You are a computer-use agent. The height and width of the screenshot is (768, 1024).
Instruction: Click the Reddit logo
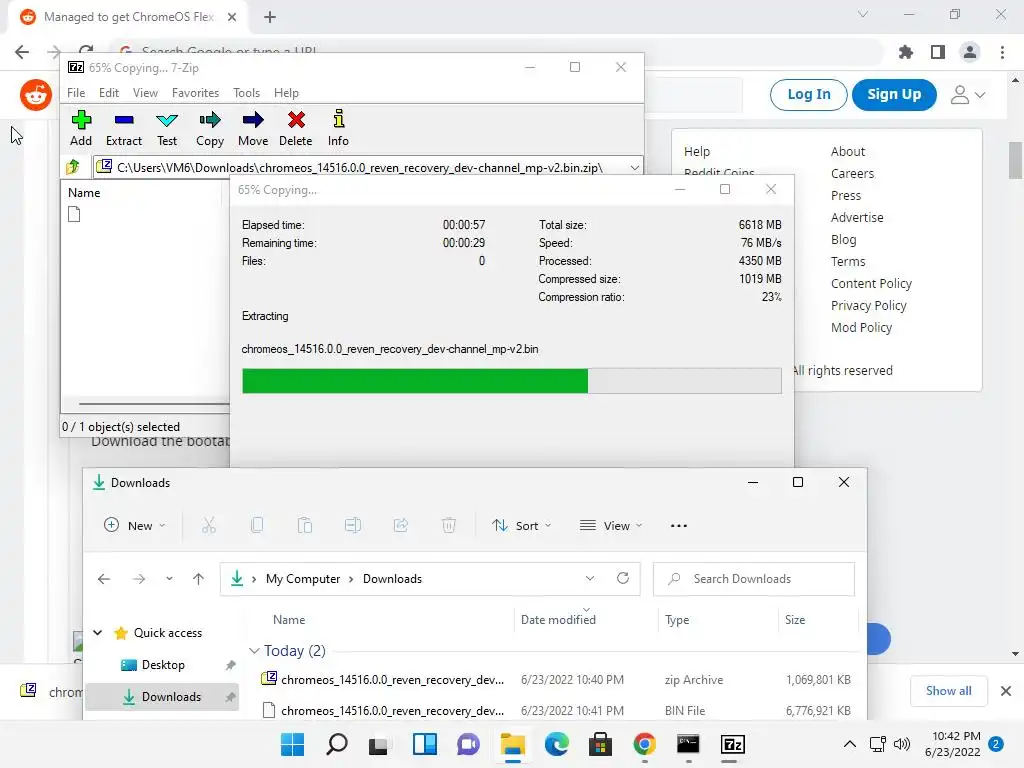[x=36, y=95]
